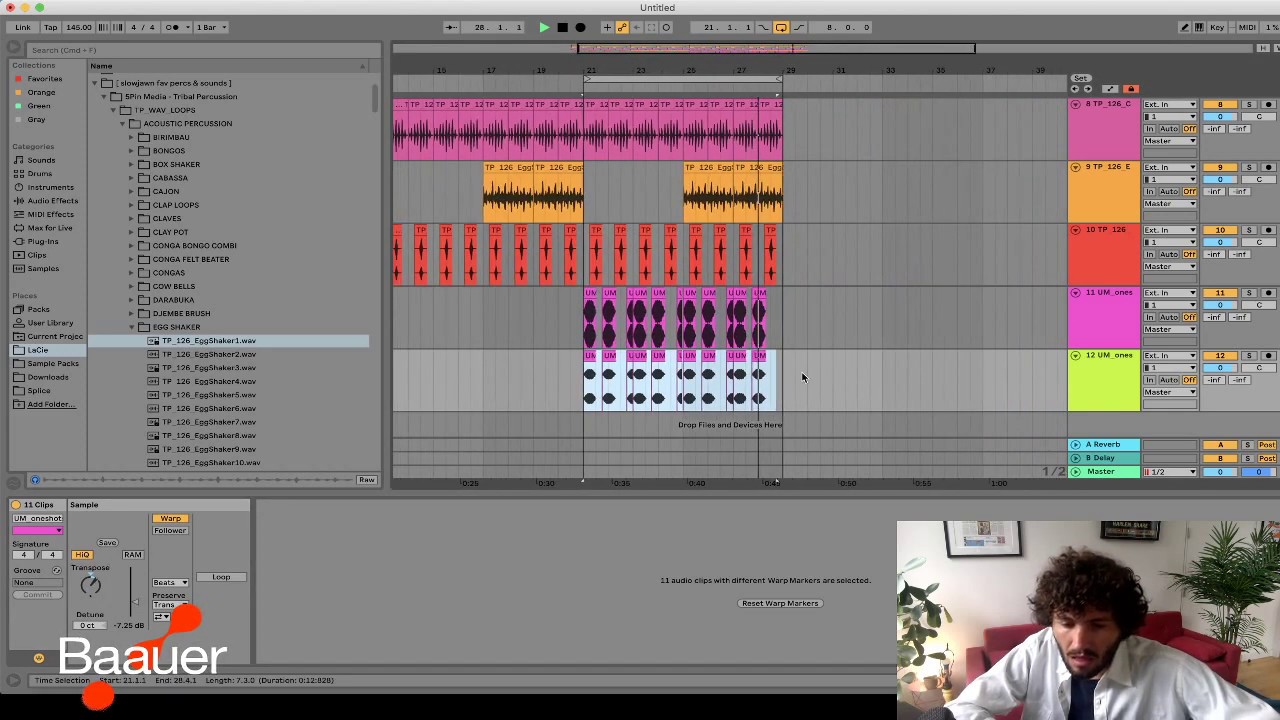The height and width of the screenshot is (720, 1280).
Task: Arm track 11 UM_ones for recording
Action: pyautogui.click(x=1268, y=293)
